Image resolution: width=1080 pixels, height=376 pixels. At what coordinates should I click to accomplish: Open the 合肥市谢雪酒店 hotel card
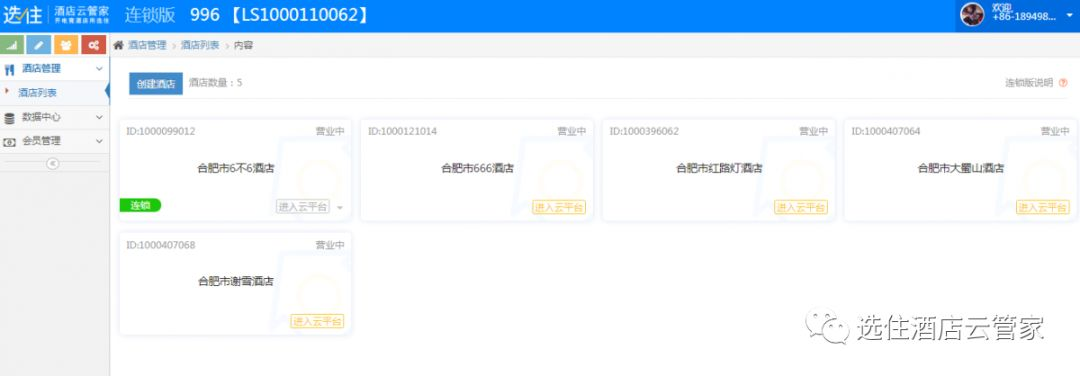point(236,283)
